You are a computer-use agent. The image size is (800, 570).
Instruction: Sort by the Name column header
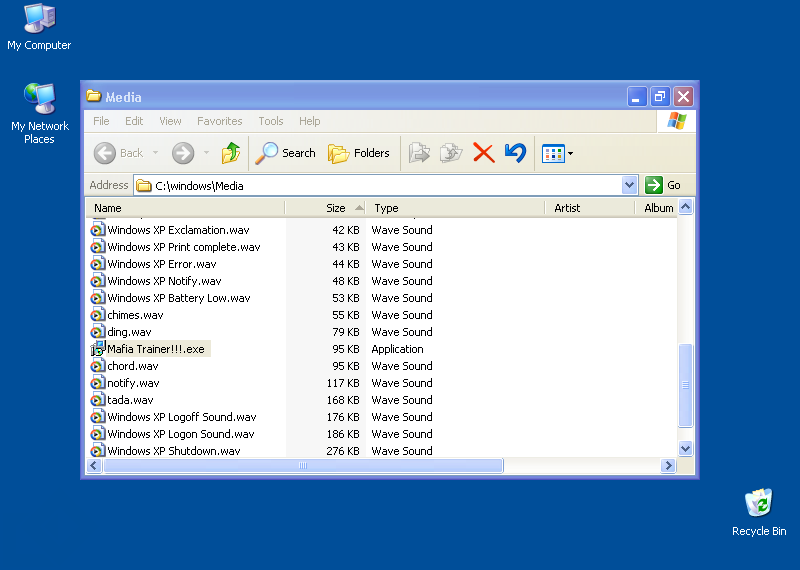185,208
